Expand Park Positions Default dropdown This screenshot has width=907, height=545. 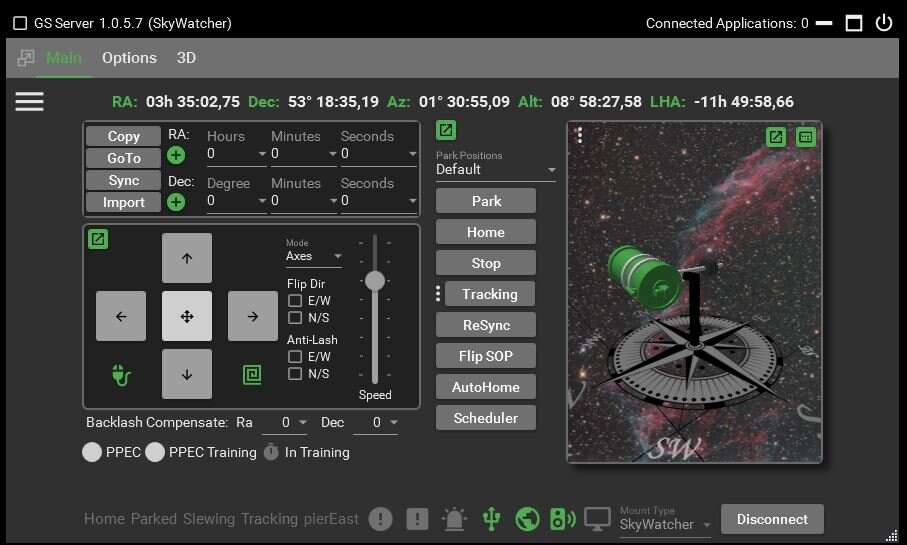(496, 170)
